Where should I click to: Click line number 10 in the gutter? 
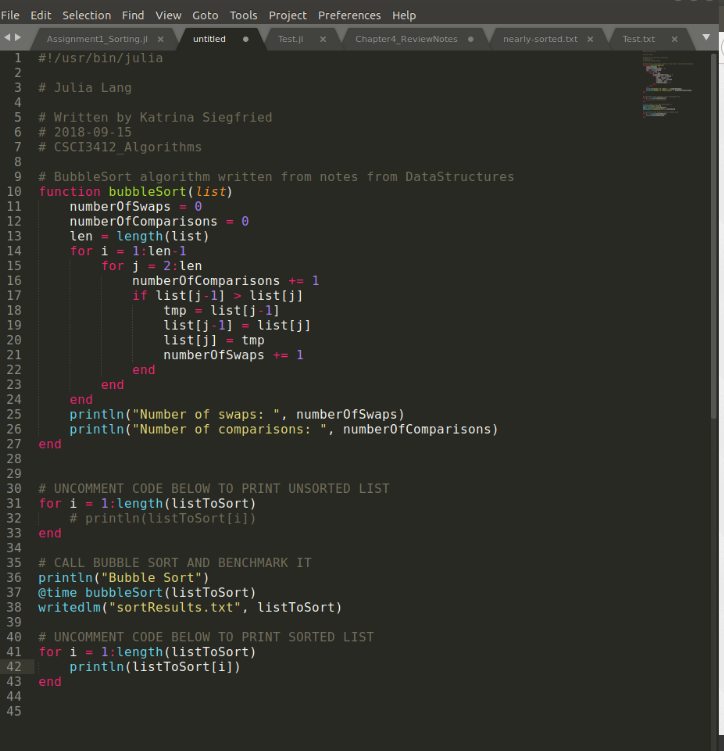pyautogui.click(x=14, y=192)
